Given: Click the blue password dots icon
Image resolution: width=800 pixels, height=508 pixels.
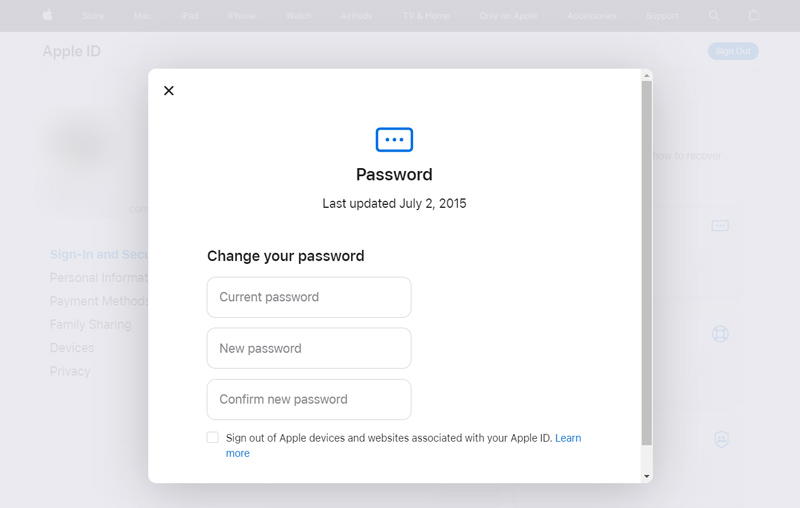Looking at the screenshot, I should (394, 140).
